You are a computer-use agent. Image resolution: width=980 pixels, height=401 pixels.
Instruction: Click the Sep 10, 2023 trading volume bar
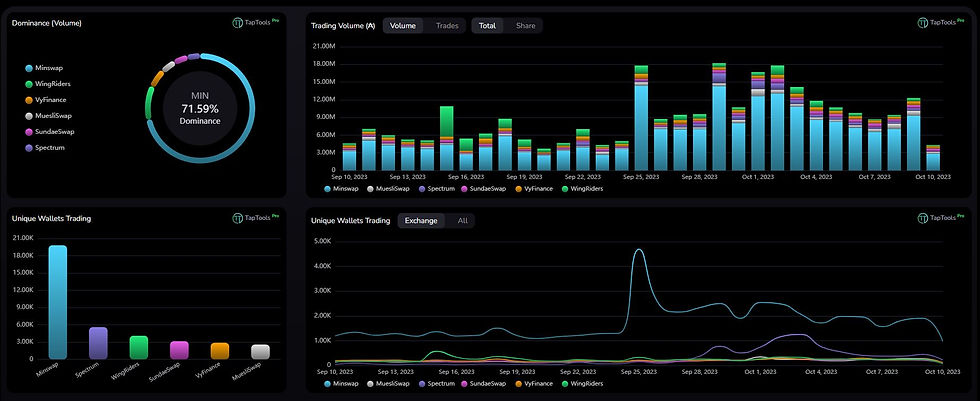click(x=349, y=157)
